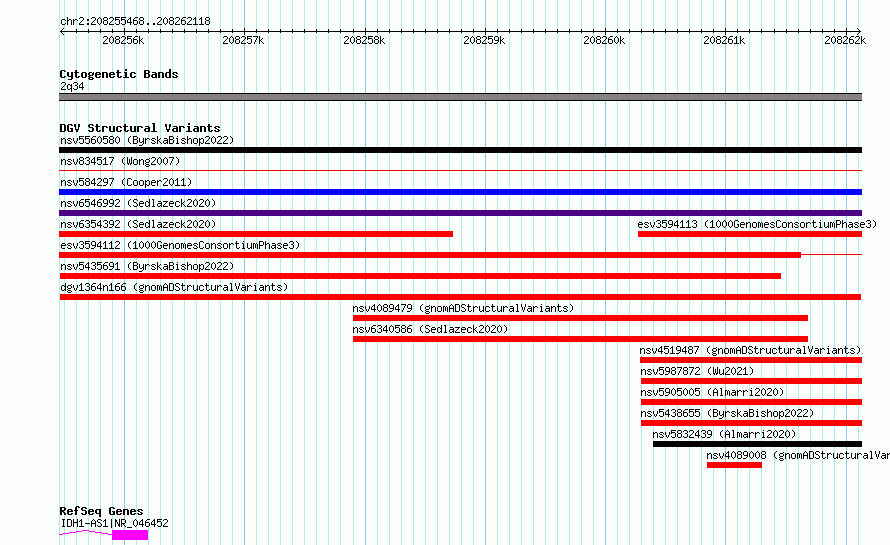Select the red bar under nsv6354392
The width and height of the screenshot is (890, 545).
tap(256, 234)
